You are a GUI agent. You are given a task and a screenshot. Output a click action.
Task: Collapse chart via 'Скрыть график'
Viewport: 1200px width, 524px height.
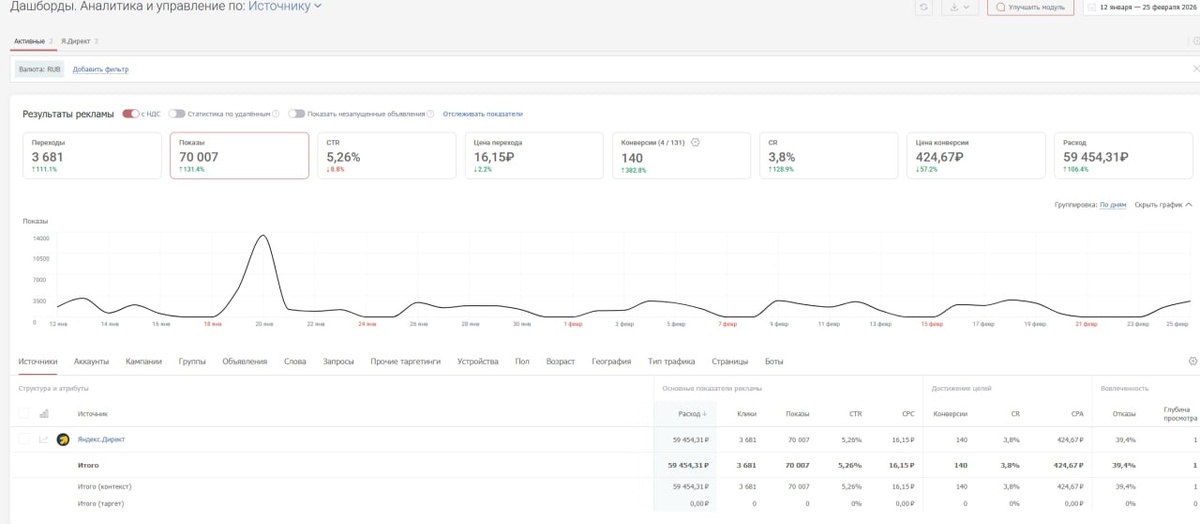tap(1163, 204)
